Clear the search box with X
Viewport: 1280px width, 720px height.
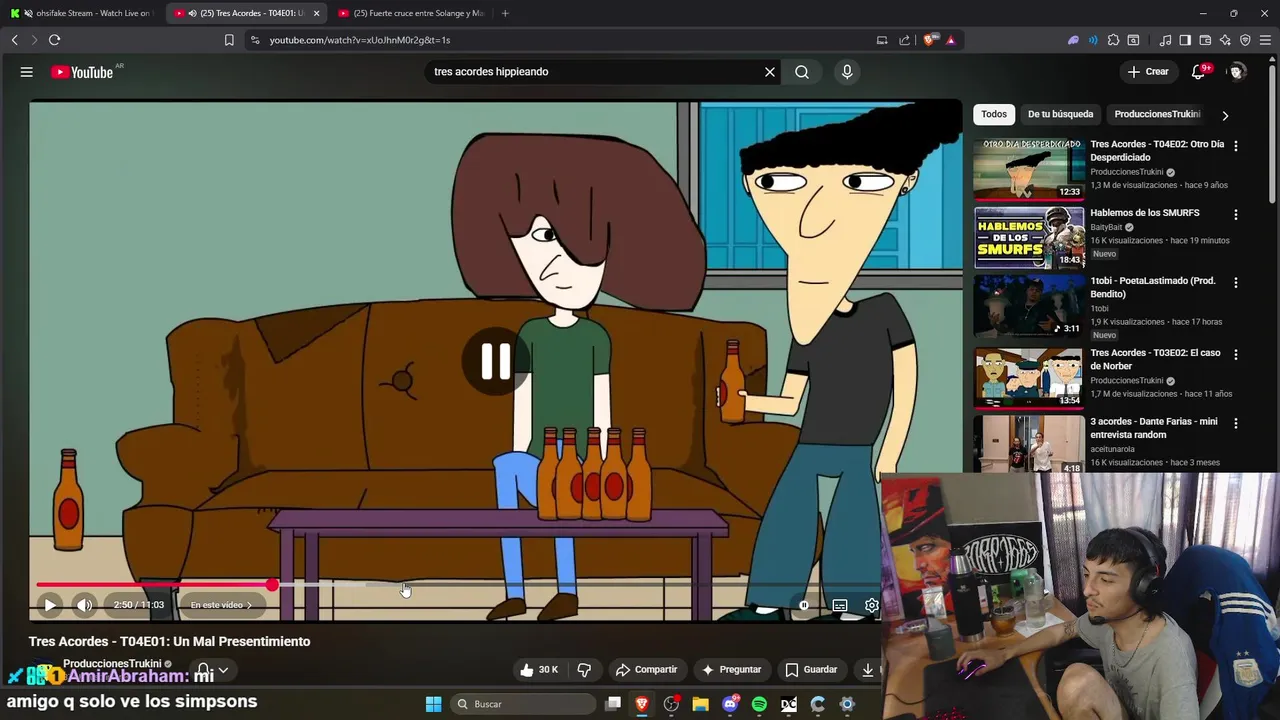[770, 72]
